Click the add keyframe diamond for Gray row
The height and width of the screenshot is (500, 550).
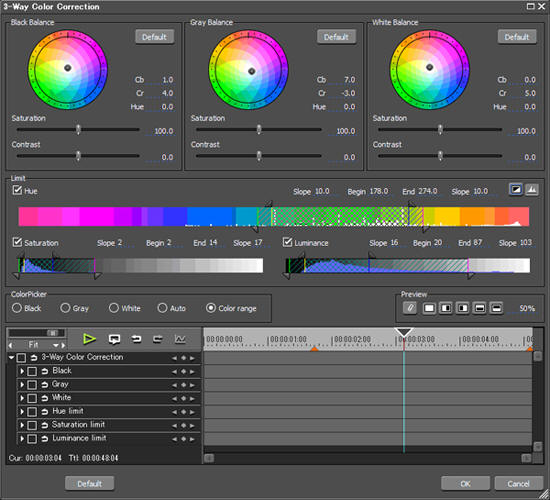183,385
